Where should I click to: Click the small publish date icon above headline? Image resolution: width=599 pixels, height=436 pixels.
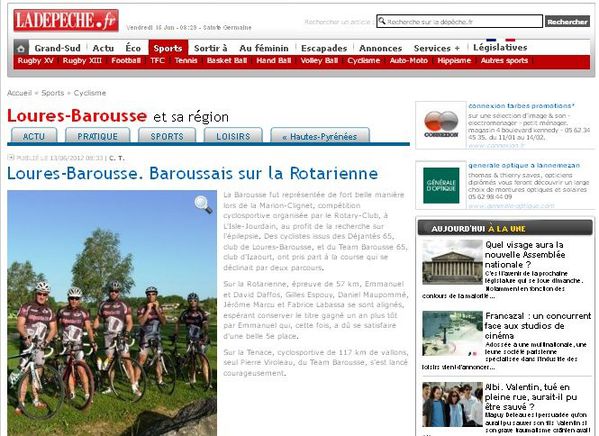(x=11, y=157)
